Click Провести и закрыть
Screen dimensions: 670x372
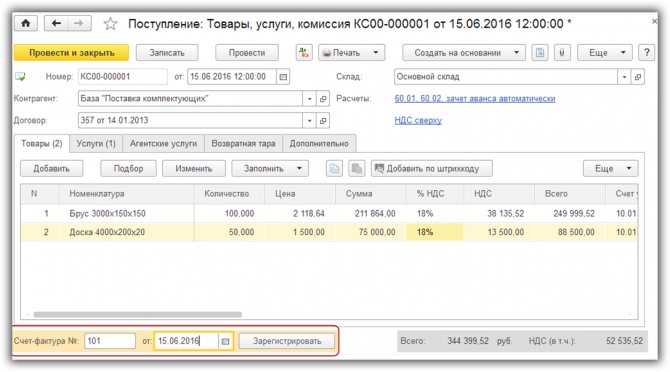coord(71,53)
